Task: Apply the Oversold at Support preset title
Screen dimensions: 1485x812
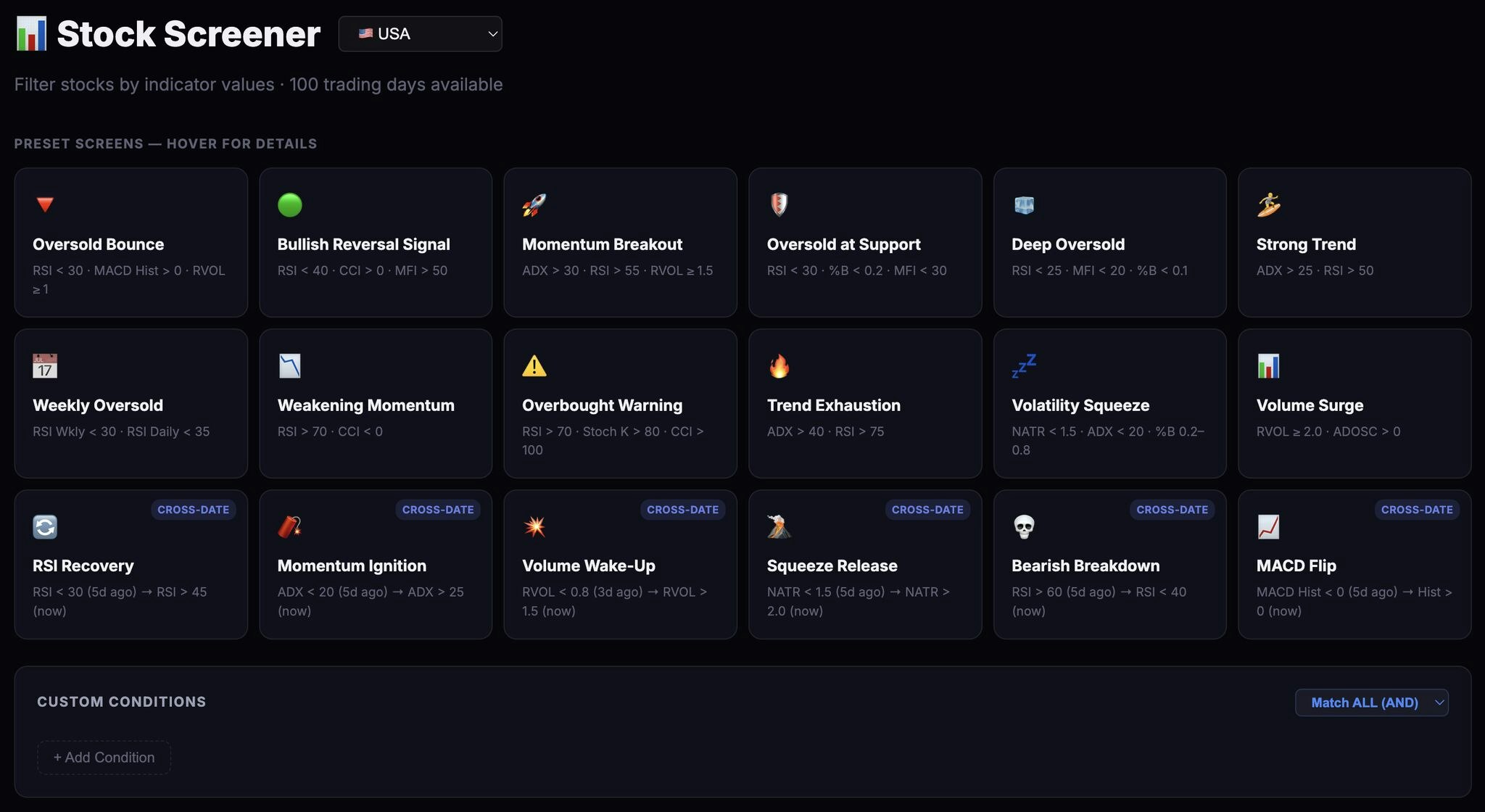Action: [844, 244]
